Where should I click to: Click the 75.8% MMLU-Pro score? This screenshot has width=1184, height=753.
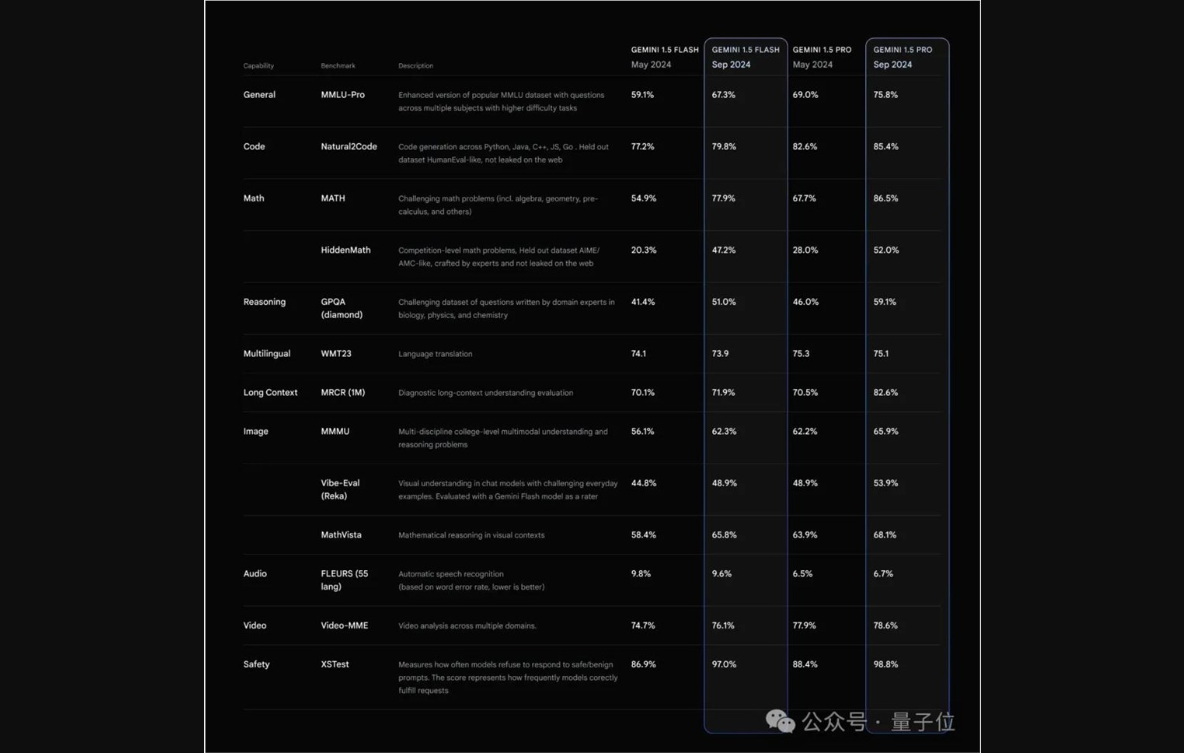pos(886,94)
